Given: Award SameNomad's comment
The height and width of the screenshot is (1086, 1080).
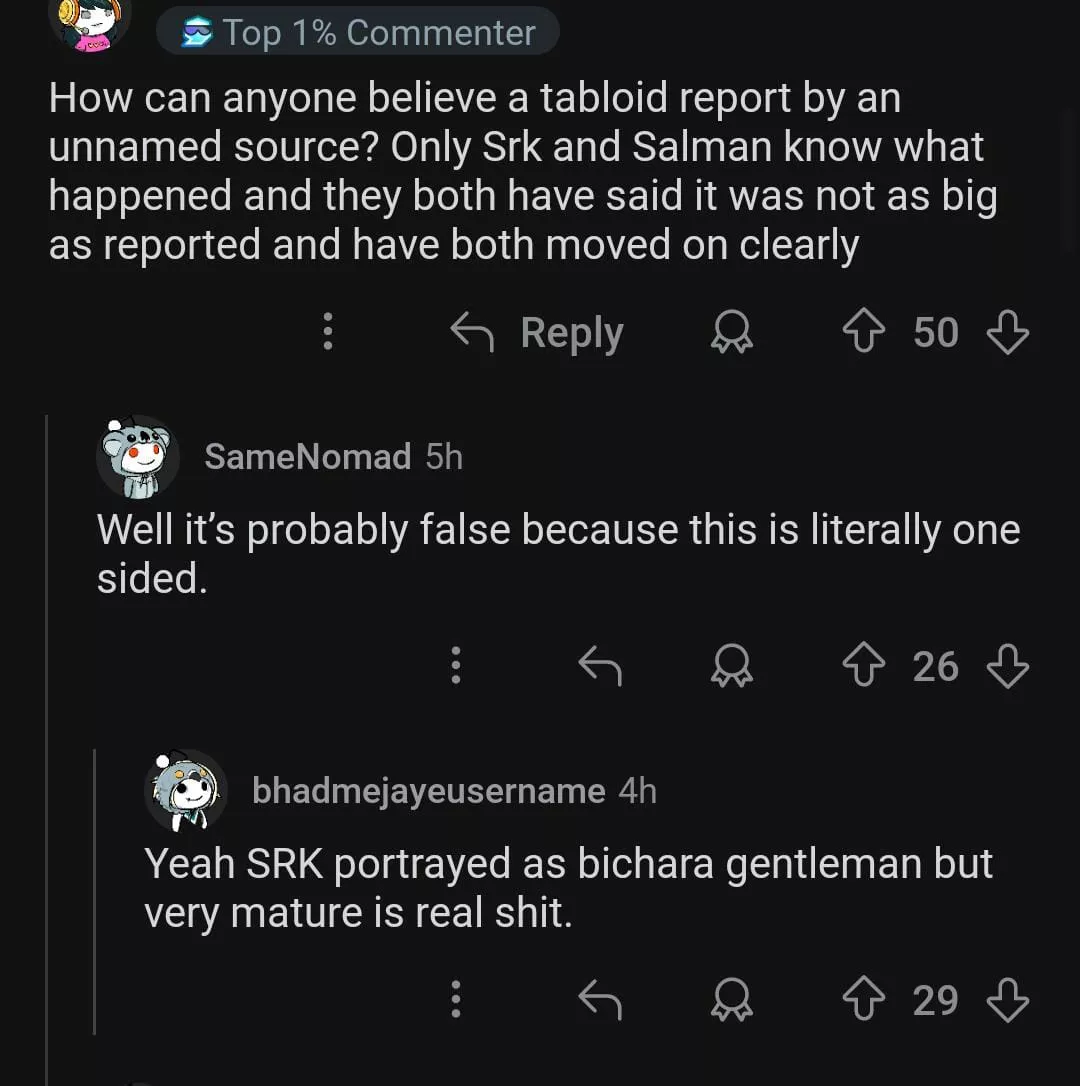Looking at the screenshot, I should (732, 667).
